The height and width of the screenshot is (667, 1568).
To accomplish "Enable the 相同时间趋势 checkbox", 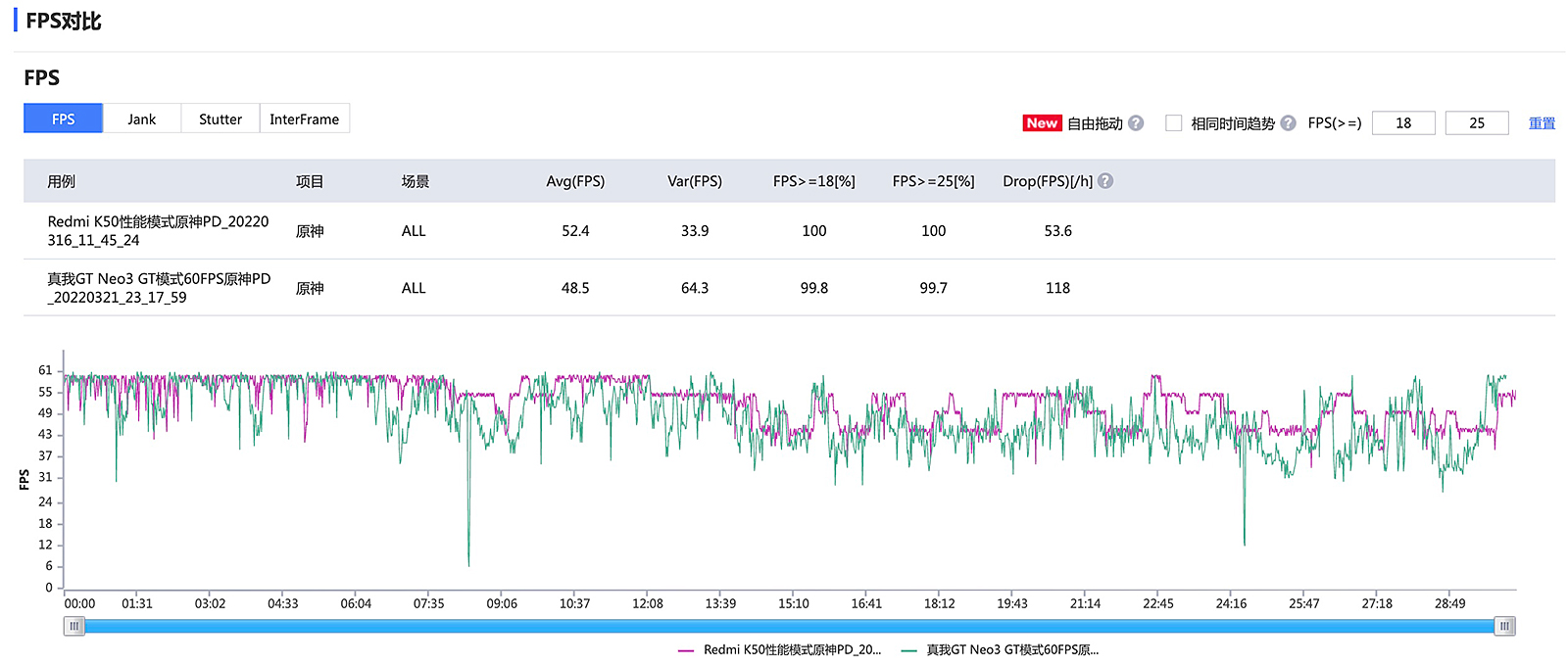I will click(x=1173, y=123).
